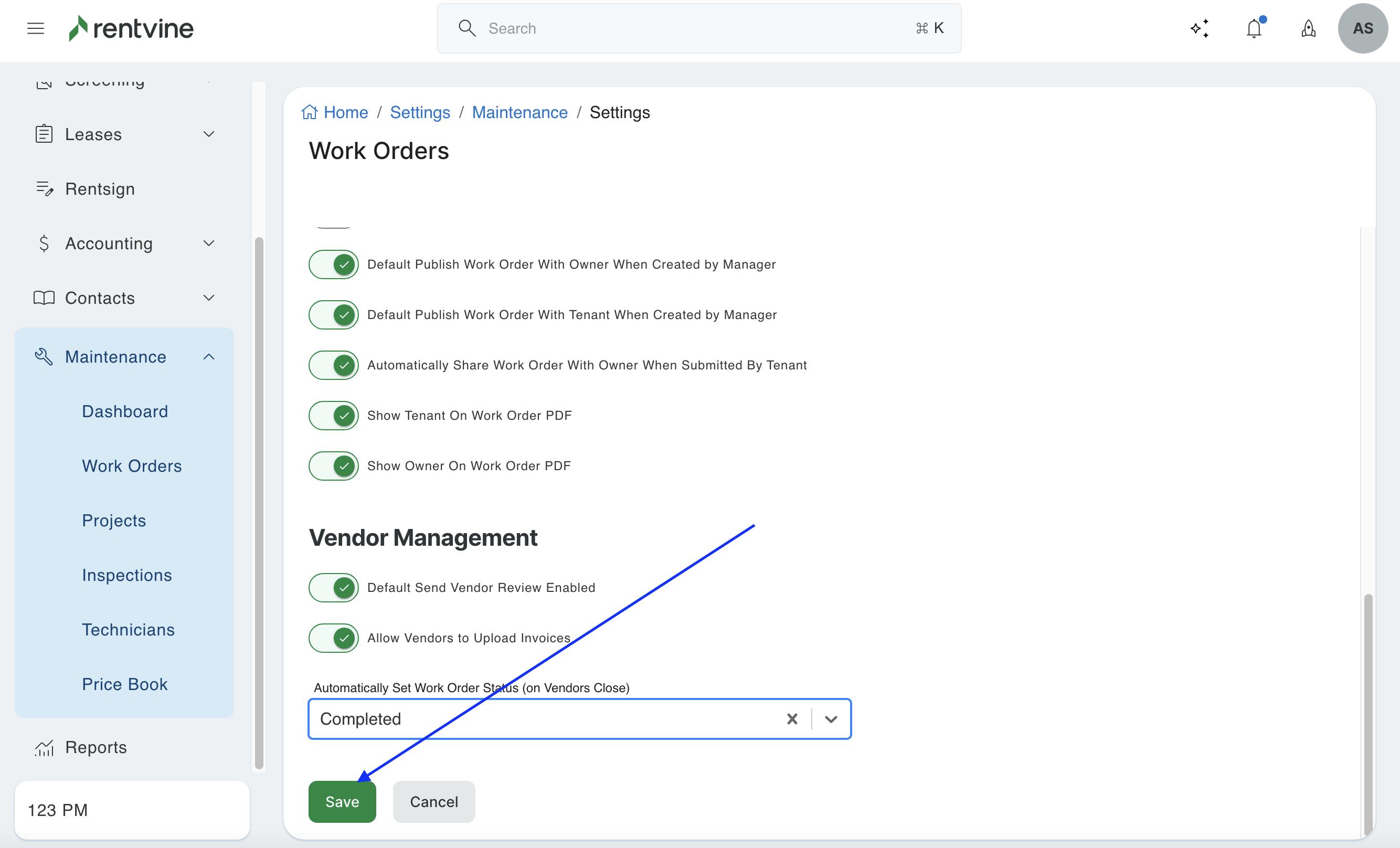Toggle Allow Vendors to Upload Invoices
The height and width of the screenshot is (848, 1400).
[334, 638]
